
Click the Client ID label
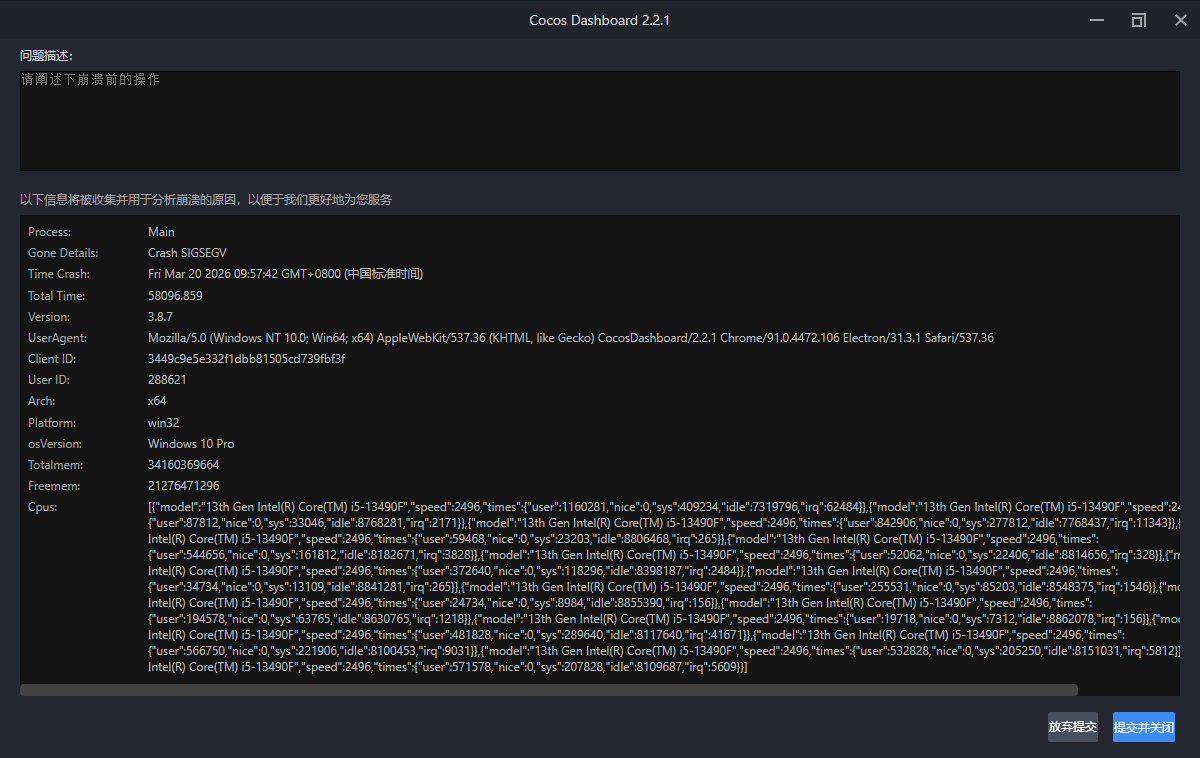[52, 359]
